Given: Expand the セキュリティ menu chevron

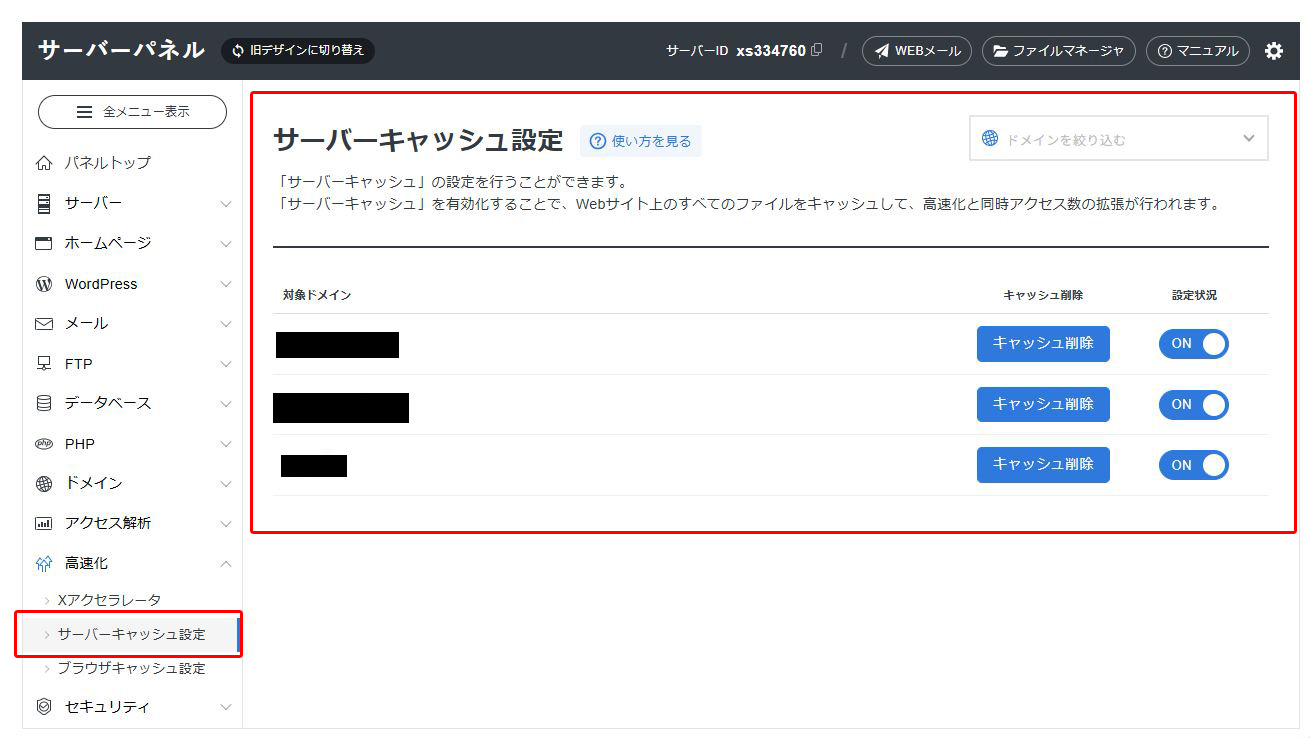Looking at the screenshot, I should pyautogui.click(x=225, y=707).
